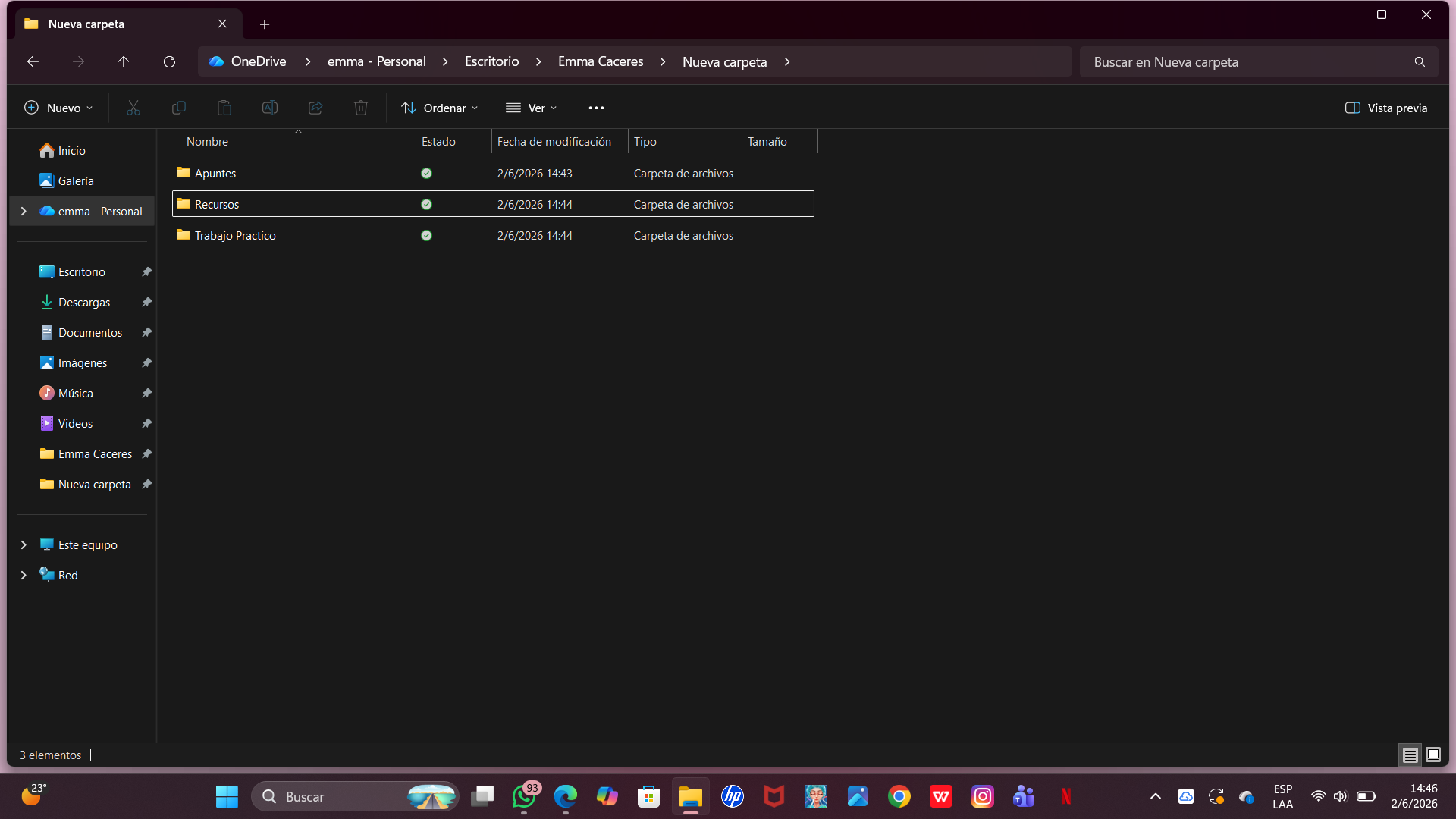
Task: Refresh the current folder view
Action: (169, 61)
